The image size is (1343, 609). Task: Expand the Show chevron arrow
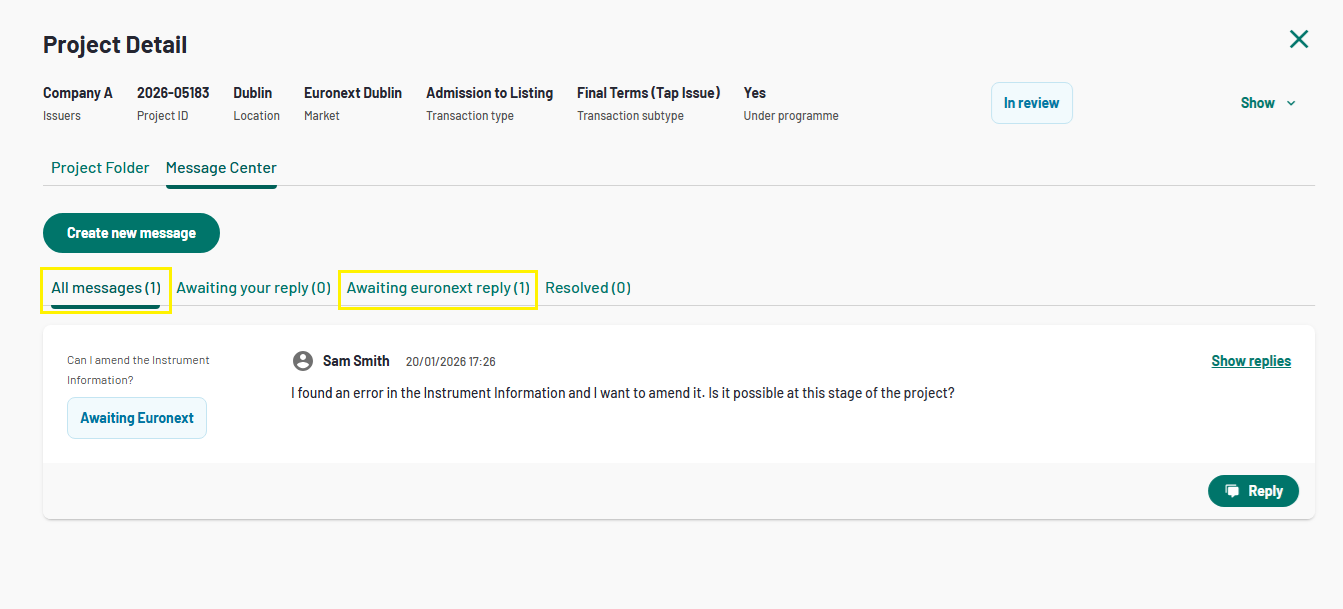tap(1291, 103)
